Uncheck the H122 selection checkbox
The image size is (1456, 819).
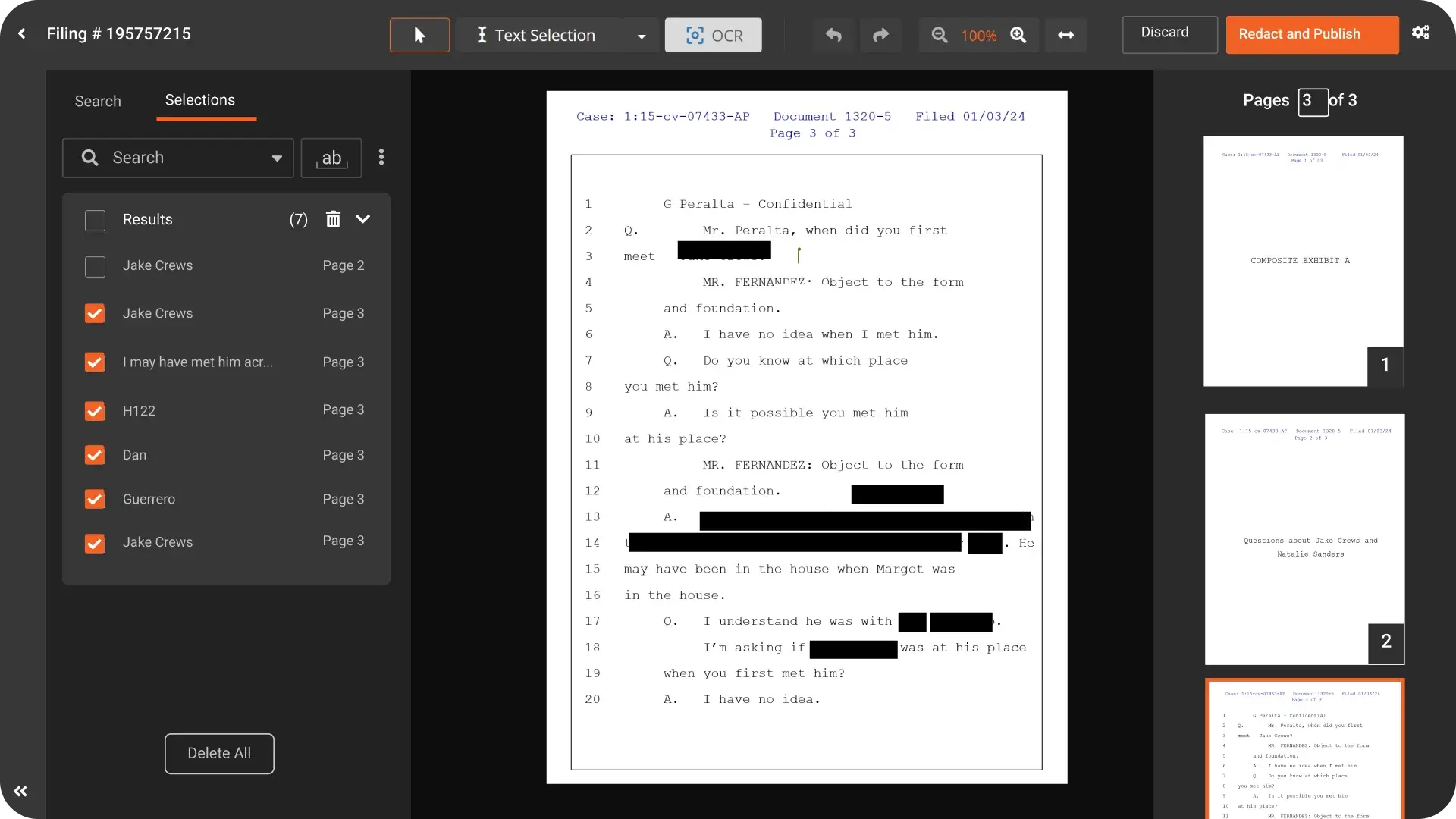[95, 411]
